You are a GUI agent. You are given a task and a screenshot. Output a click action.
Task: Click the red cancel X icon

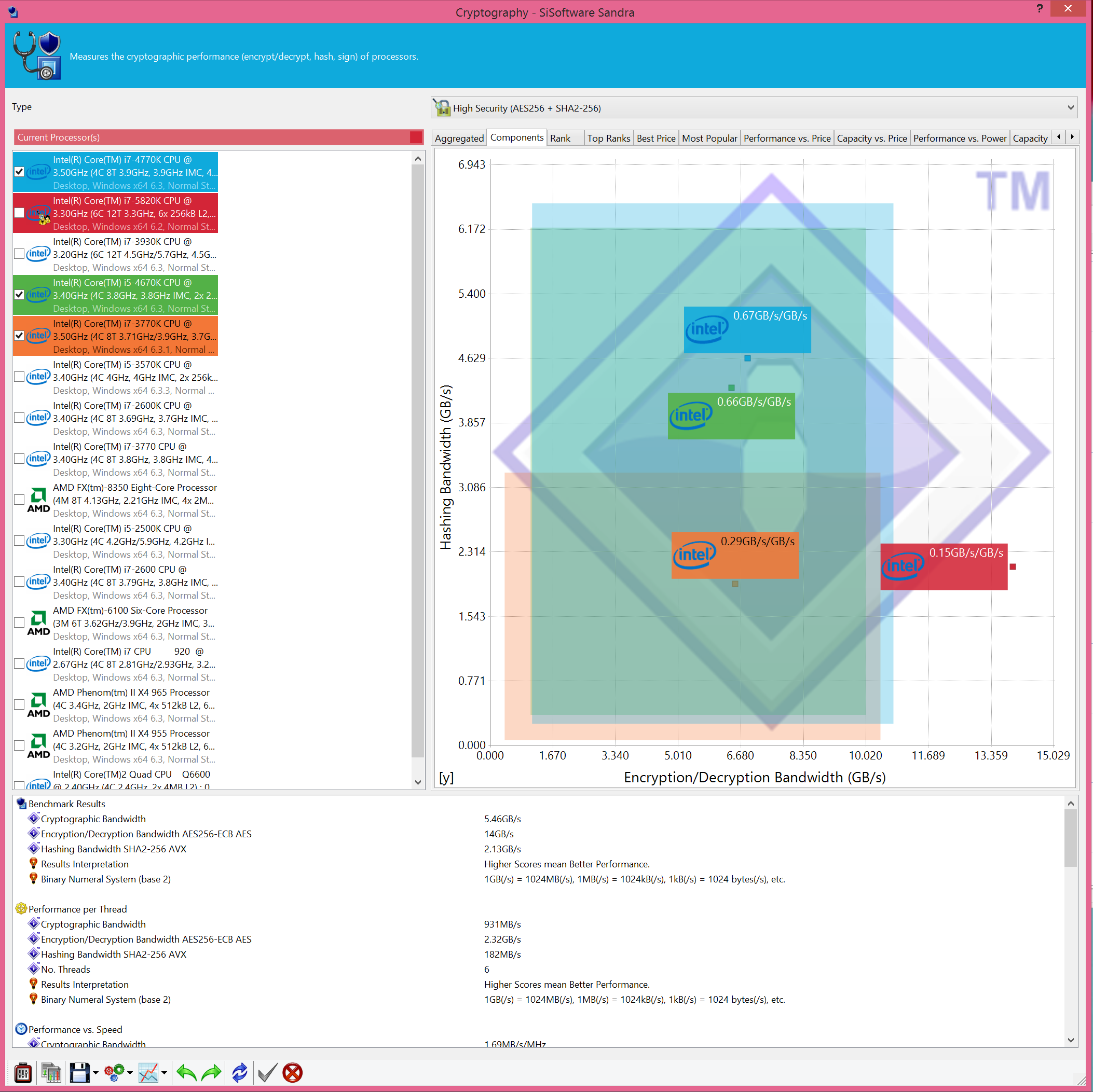293,1073
